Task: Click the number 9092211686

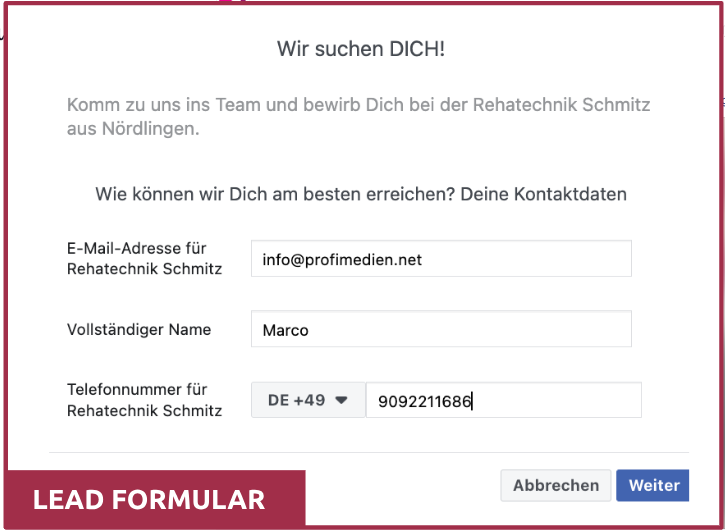Action: (x=424, y=402)
